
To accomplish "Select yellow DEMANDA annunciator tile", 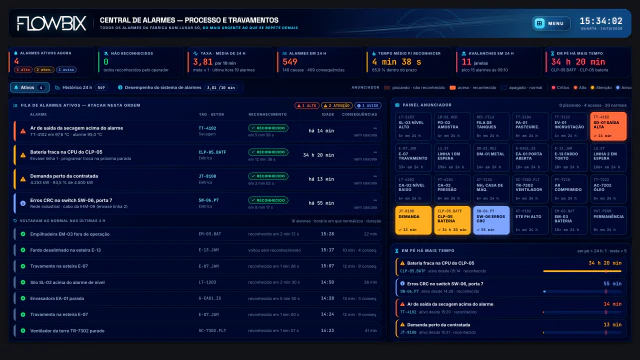I will (413, 220).
